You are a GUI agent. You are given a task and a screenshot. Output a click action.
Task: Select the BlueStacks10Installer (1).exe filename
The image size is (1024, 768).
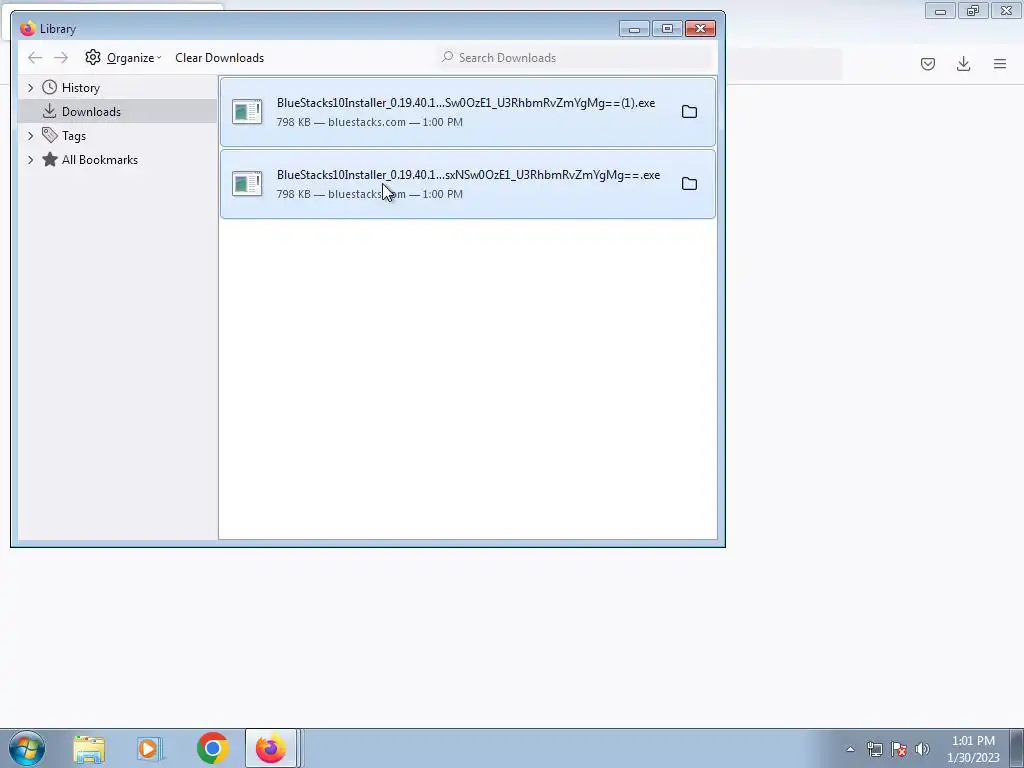[x=466, y=103]
